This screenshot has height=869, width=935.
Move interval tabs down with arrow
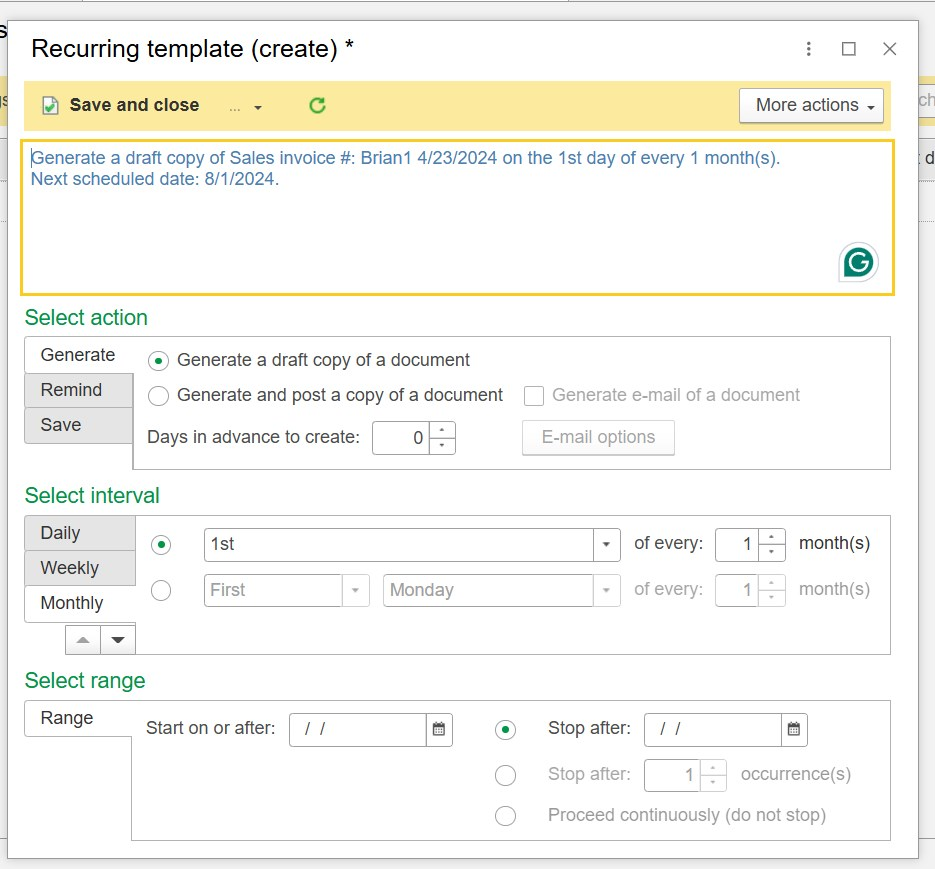pyautogui.click(x=118, y=640)
